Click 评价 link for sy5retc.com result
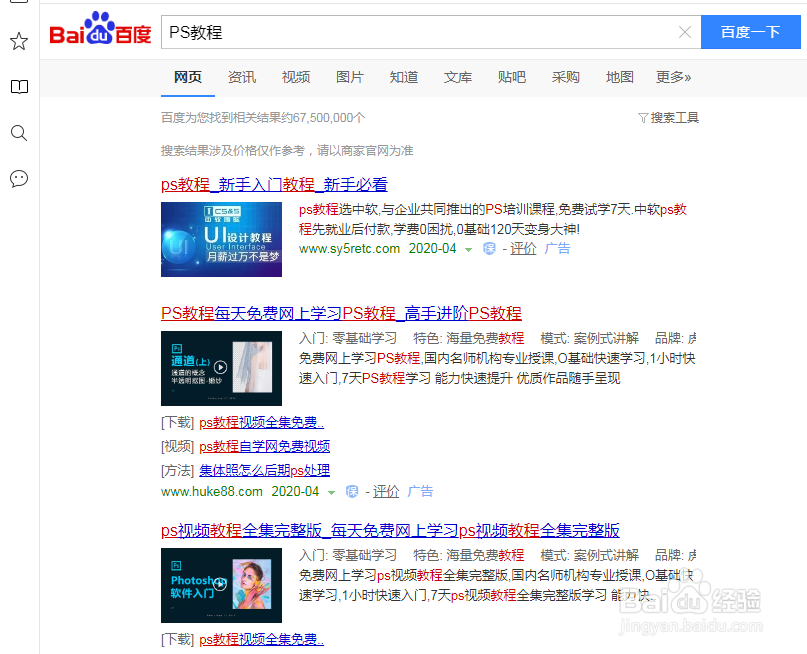The height and width of the screenshot is (654, 807). [x=523, y=249]
